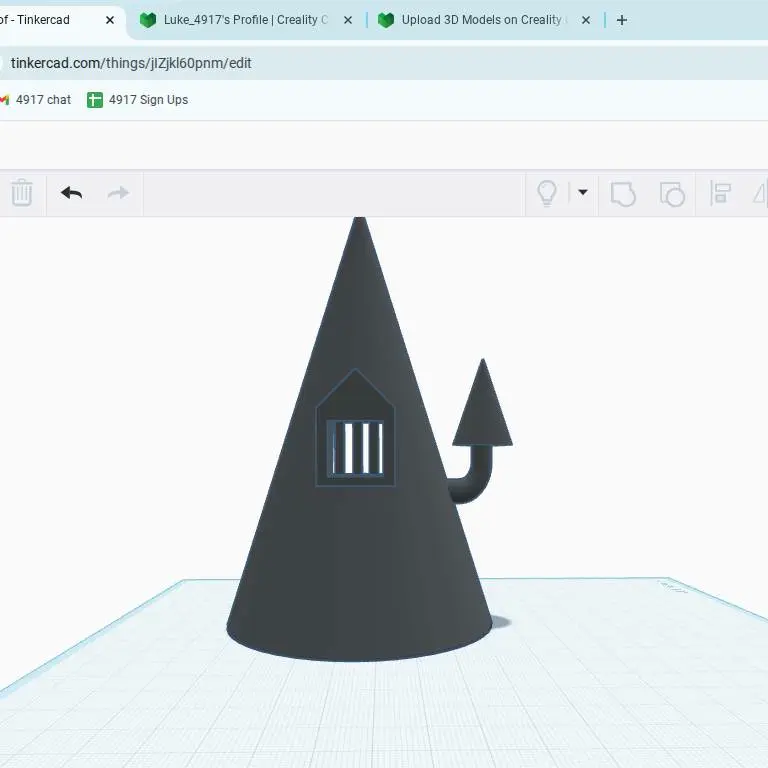Click the Group shapes icon
This screenshot has width=768, height=768.
[x=623, y=193]
